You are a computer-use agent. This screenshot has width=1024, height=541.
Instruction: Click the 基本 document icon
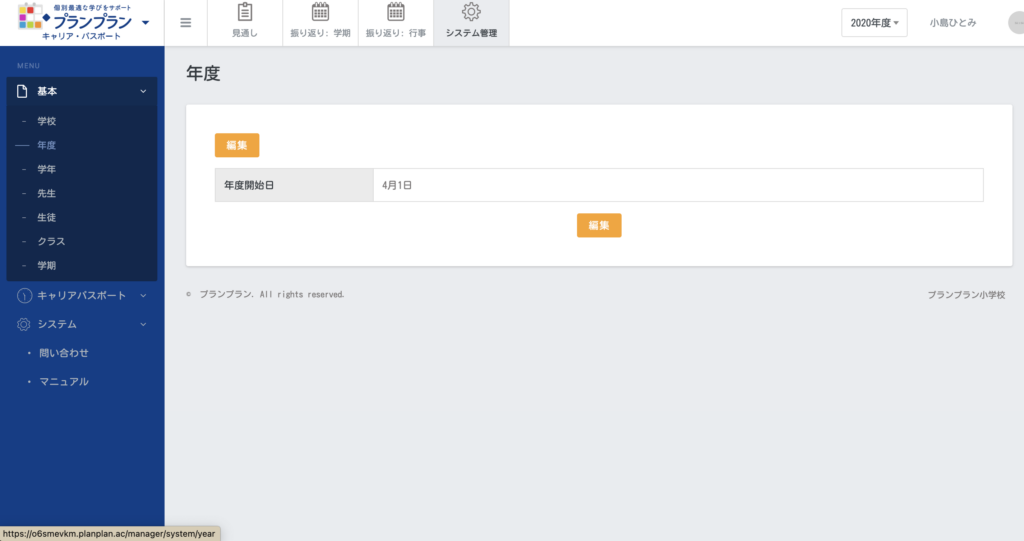[x=22, y=91]
